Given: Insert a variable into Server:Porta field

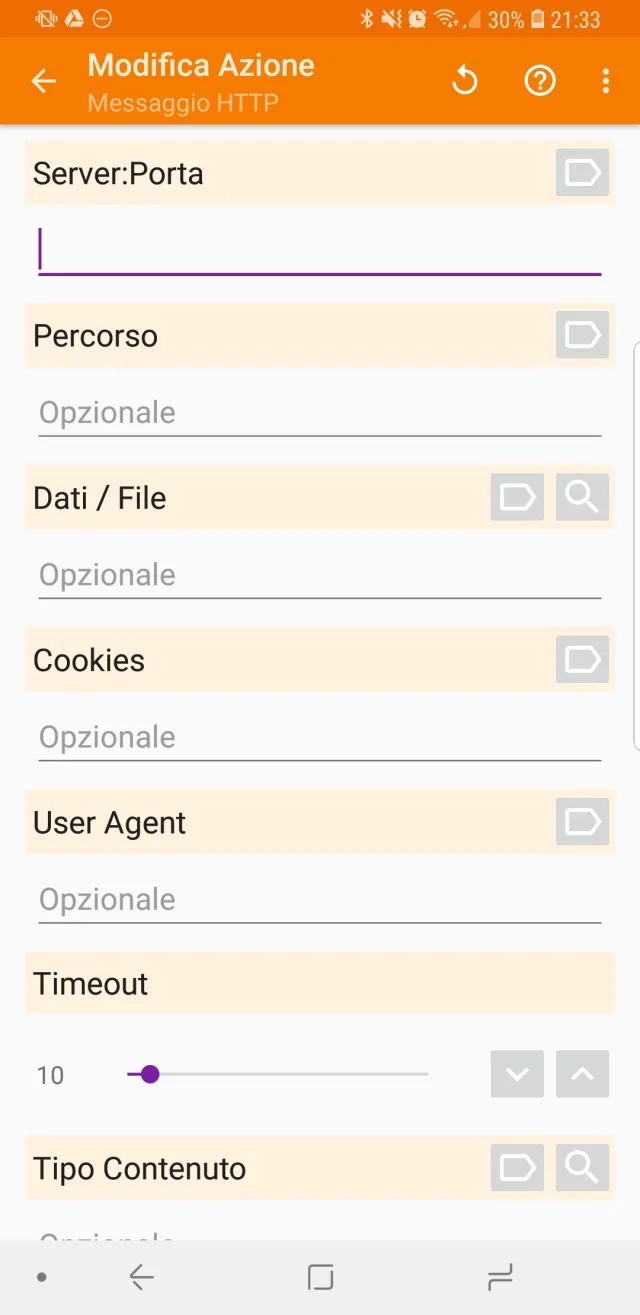Looking at the screenshot, I should click(x=581, y=172).
